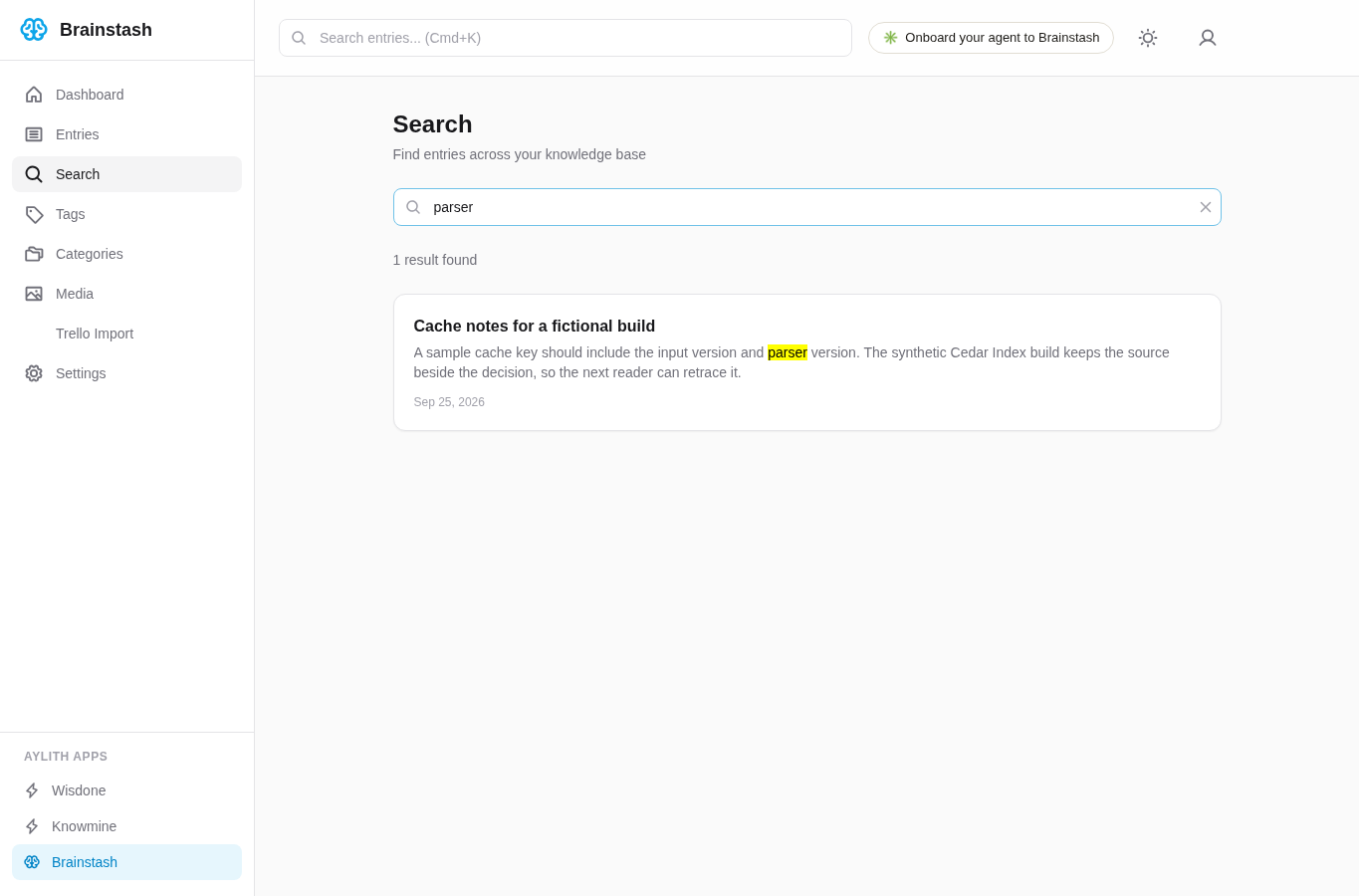Click the Wisdone lightning bolt icon
The width and height of the screenshot is (1359, 896).
(32, 790)
